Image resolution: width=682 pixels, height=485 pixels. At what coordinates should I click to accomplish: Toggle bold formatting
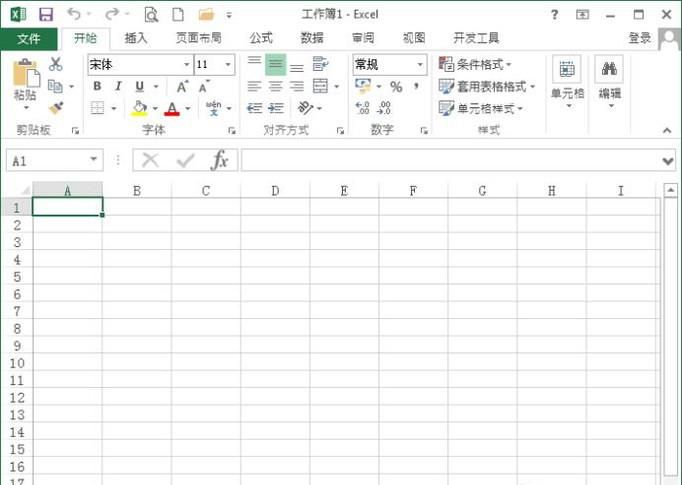point(97,86)
